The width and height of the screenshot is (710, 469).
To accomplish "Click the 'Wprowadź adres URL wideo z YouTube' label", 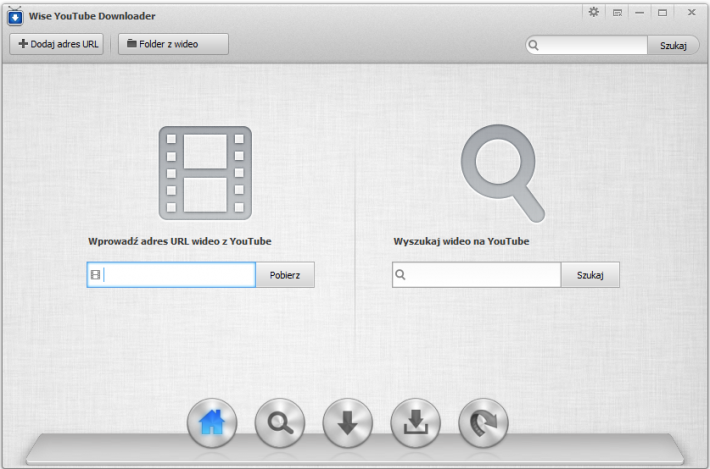I will pyautogui.click(x=180, y=241).
